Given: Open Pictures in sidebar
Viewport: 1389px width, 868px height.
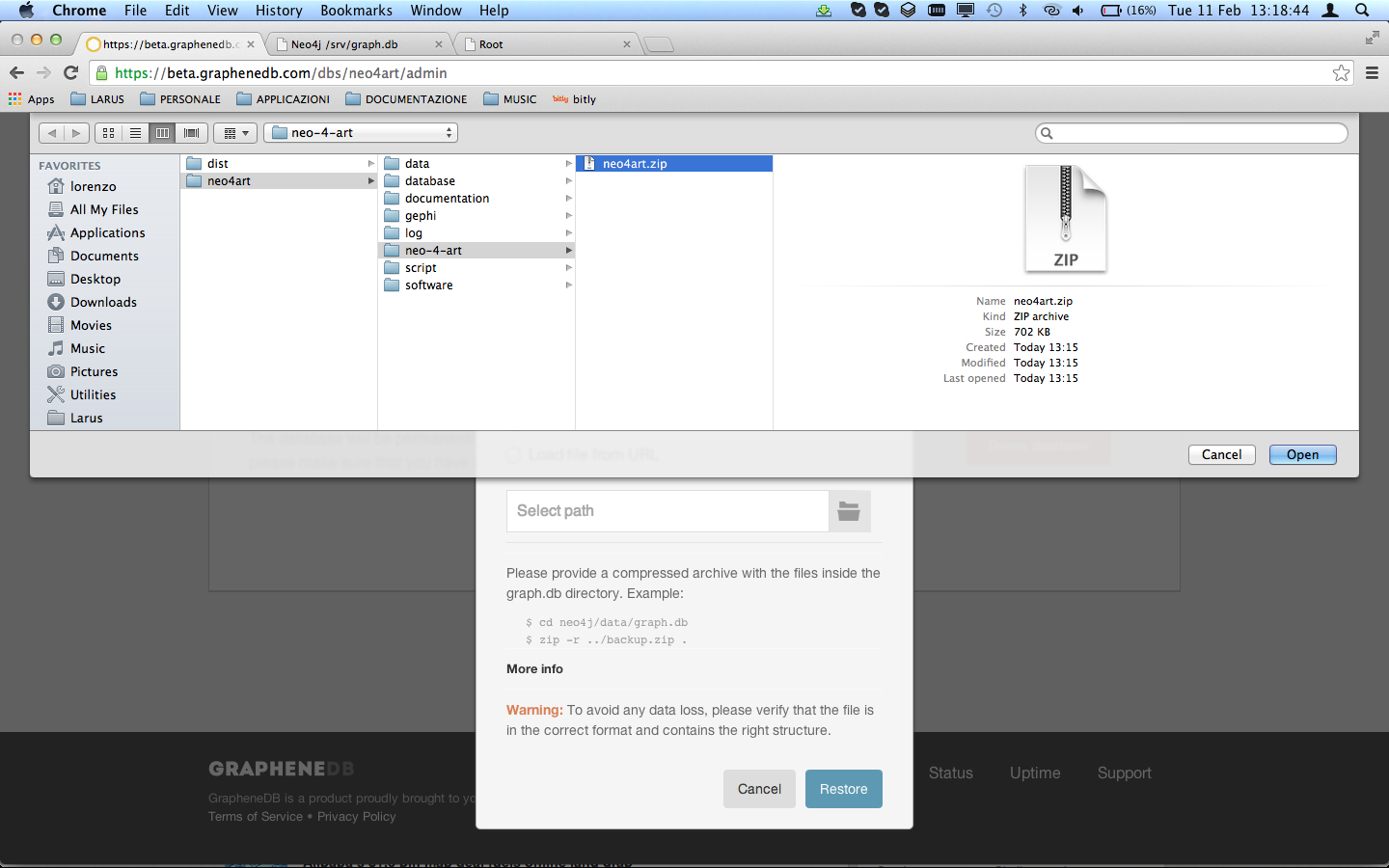Looking at the screenshot, I should point(94,371).
